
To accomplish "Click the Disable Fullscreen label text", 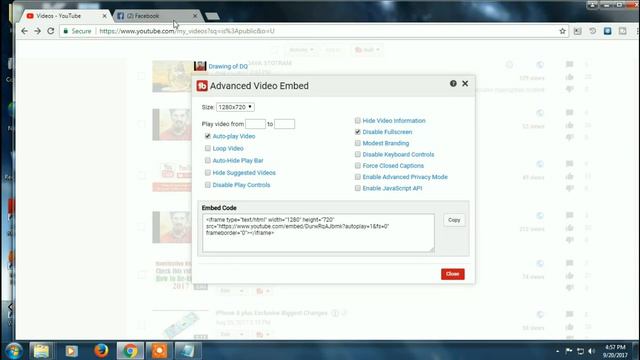I will [387, 132].
